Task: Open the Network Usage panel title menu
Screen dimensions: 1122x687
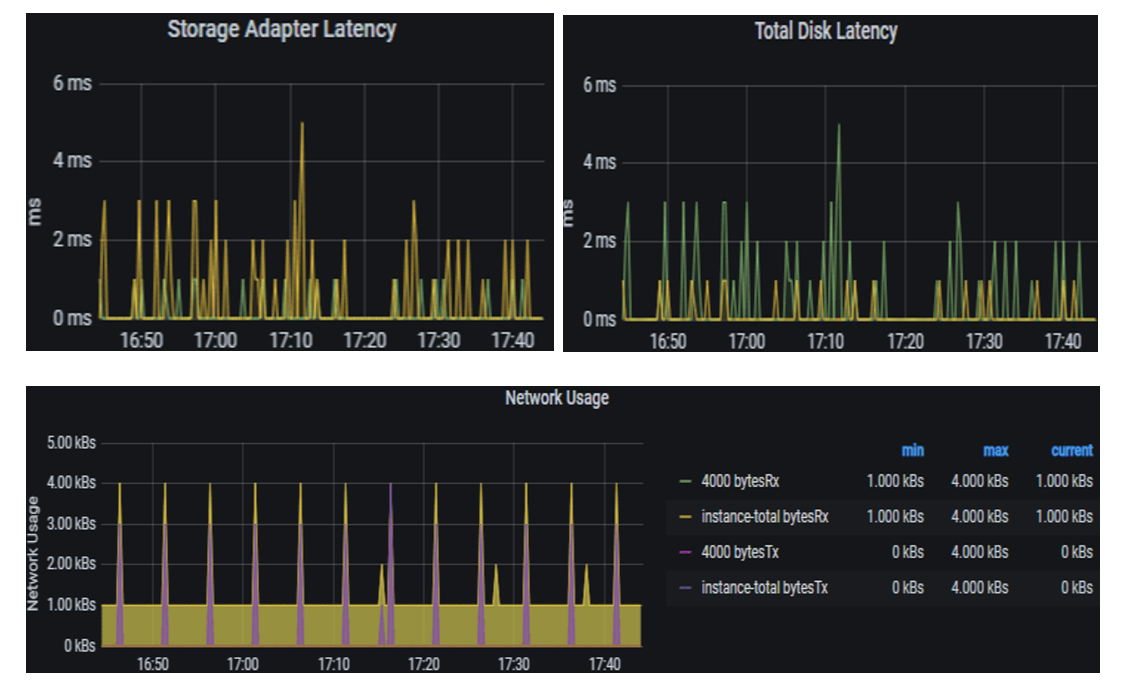Action: point(557,398)
